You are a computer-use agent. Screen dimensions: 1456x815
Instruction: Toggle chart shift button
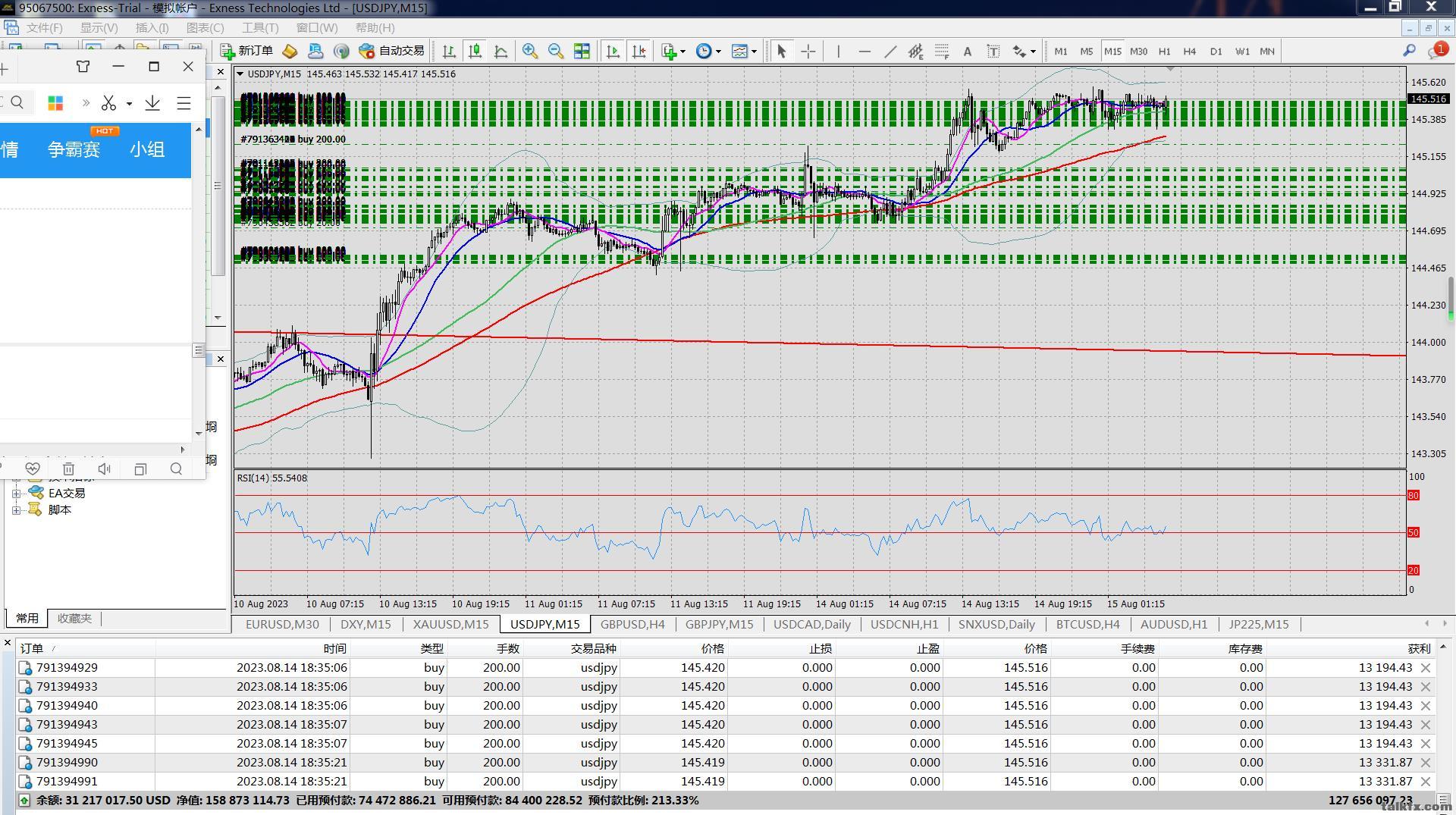639,51
